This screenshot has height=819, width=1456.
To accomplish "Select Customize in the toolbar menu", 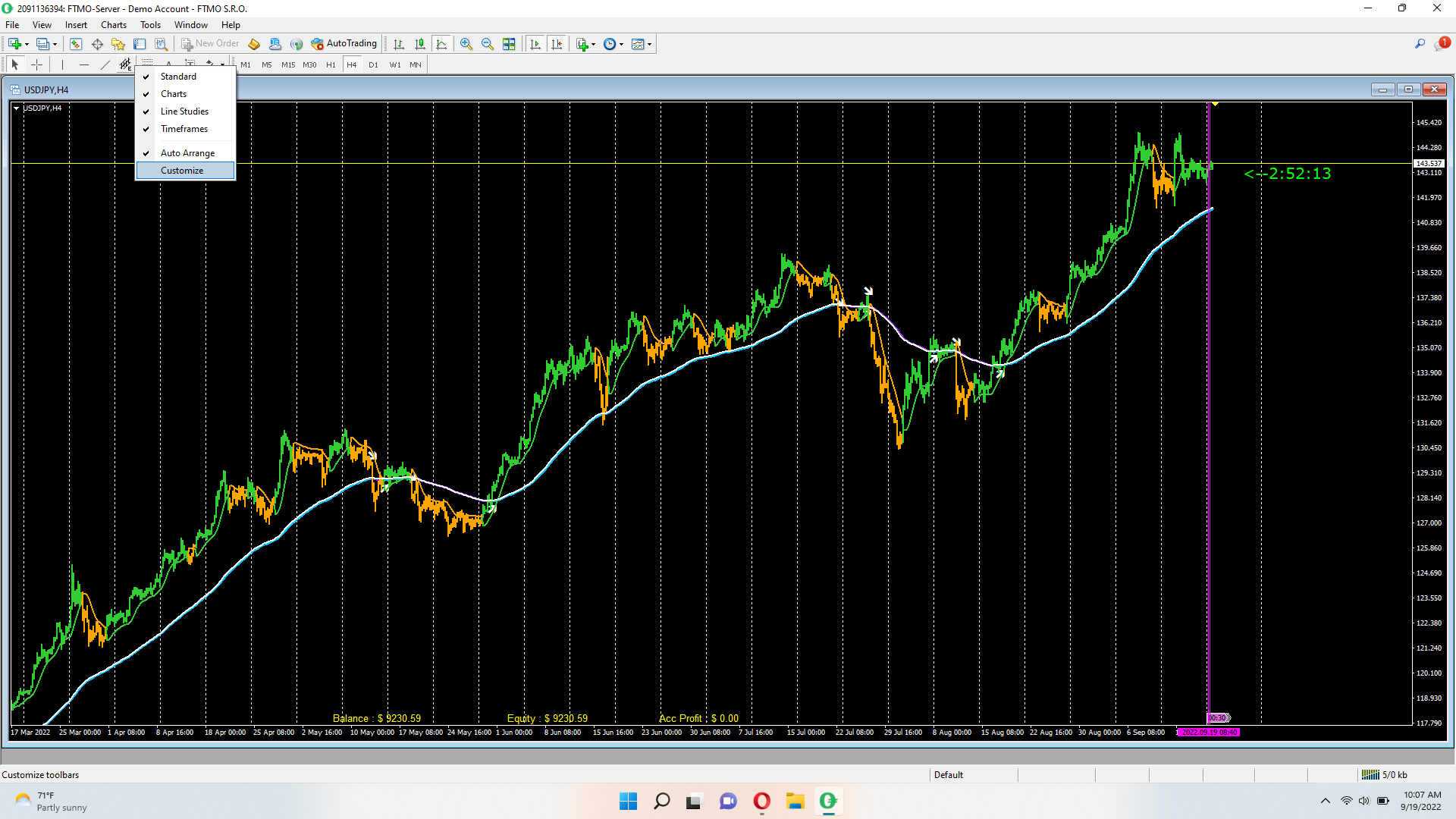I will 182,171.
